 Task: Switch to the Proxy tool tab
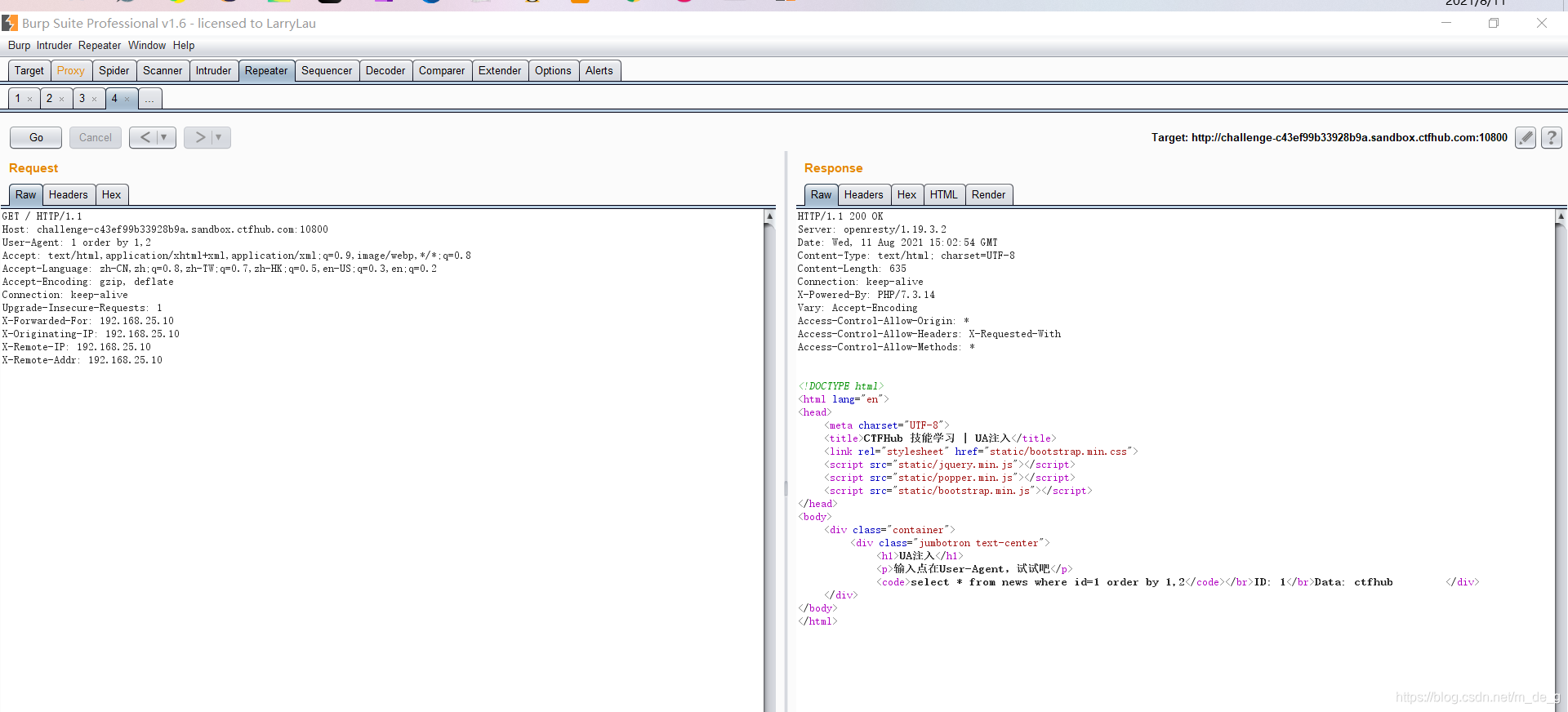71,71
